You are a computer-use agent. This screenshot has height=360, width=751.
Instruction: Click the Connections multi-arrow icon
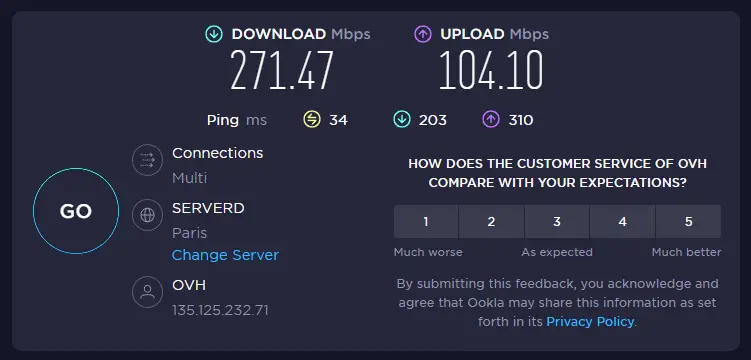coord(148,160)
